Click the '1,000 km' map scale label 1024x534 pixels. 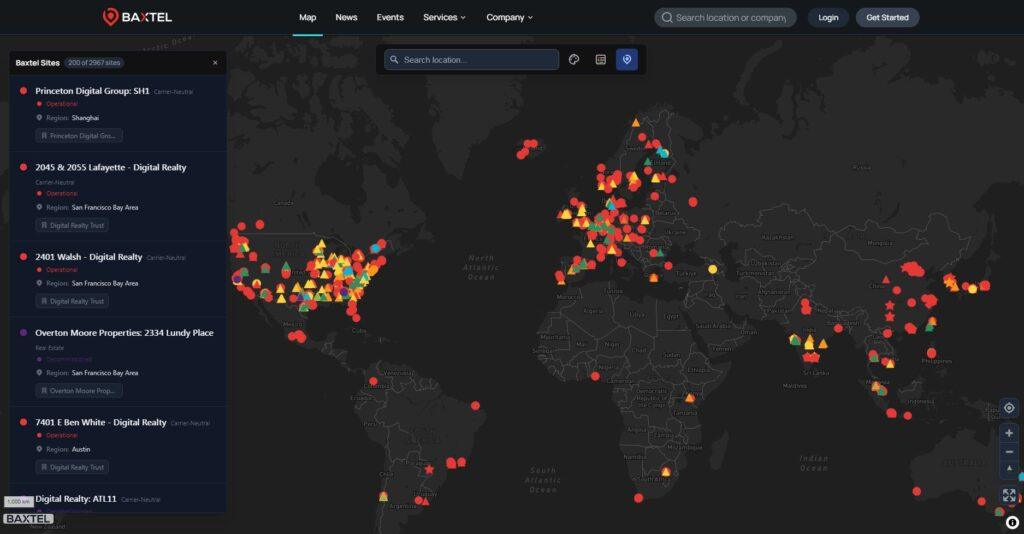(18, 501)
